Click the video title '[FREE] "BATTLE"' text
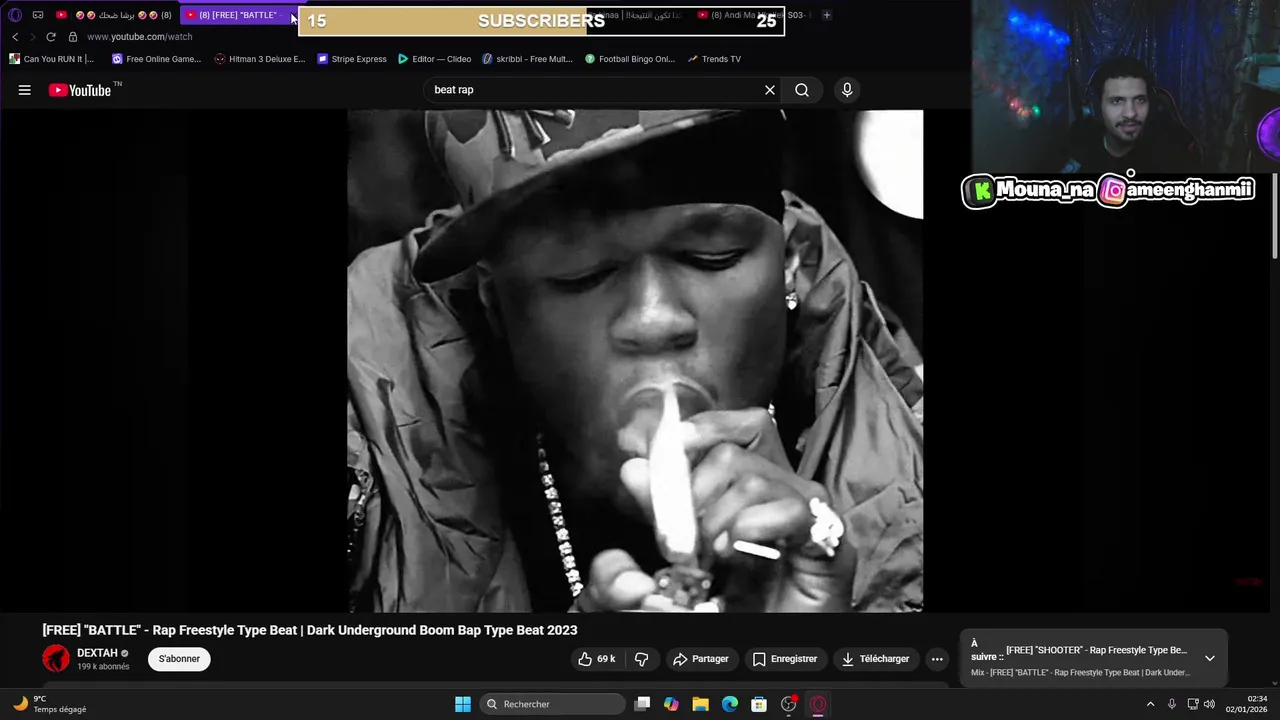This screenshot has height=720, width=1280. tap(309, 630)
